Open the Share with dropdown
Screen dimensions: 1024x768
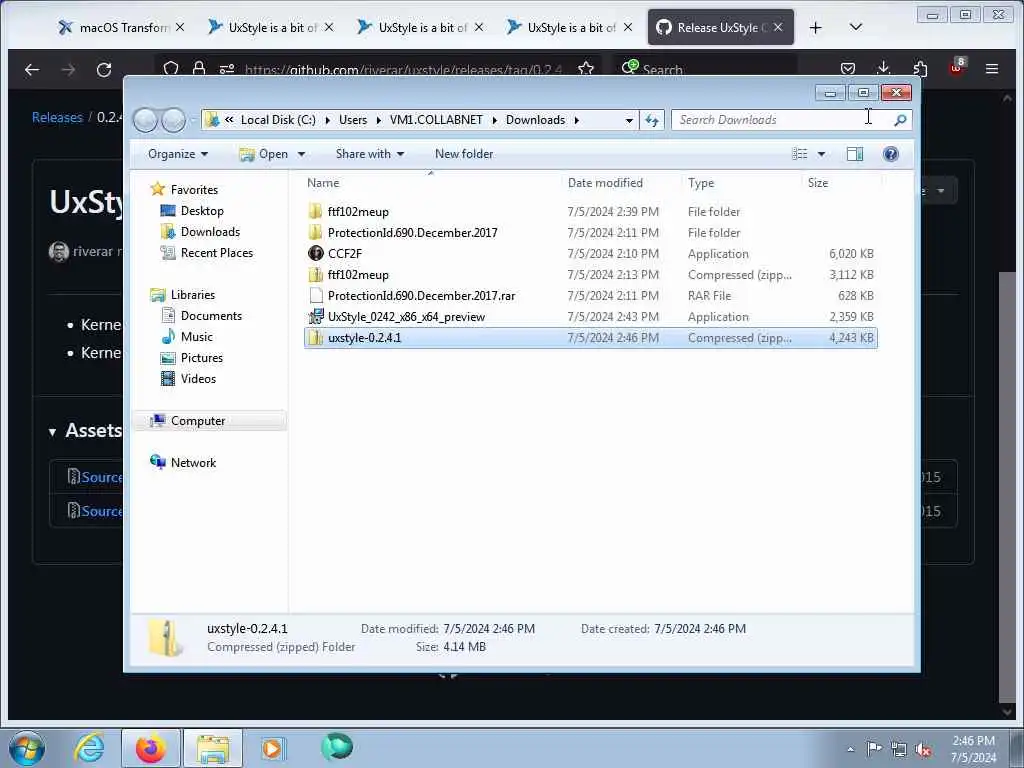tap(370, 154)
